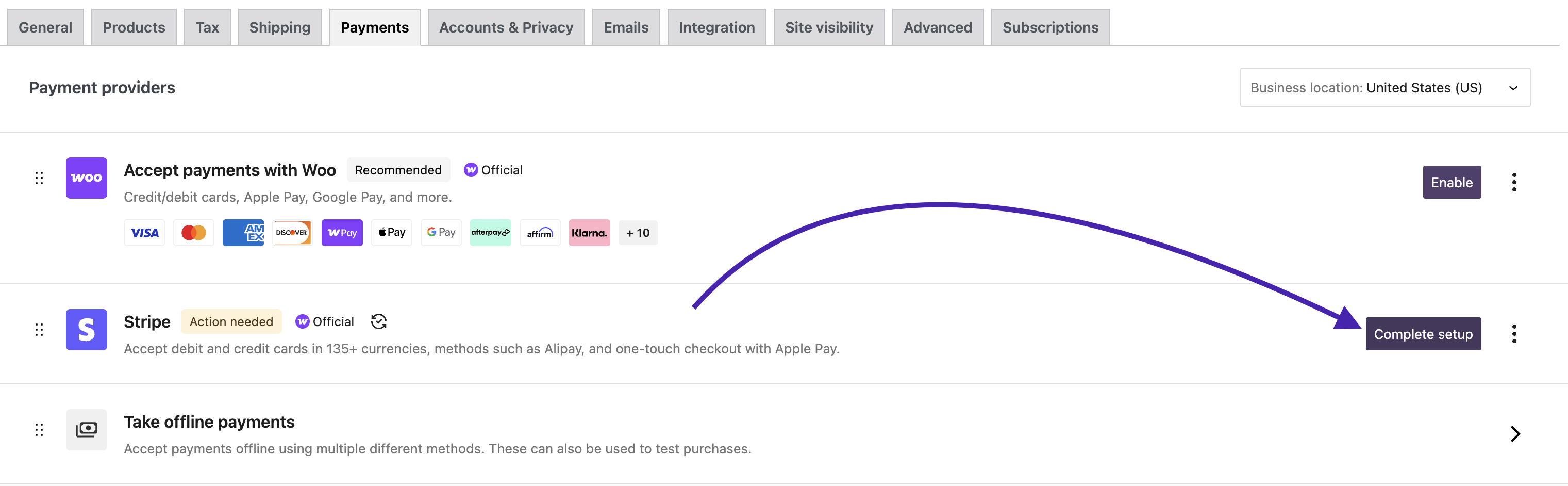This screenshot has width=1568, height=486.
Task: Click the Klarna payment icon
Action: (x=589, y=232)
